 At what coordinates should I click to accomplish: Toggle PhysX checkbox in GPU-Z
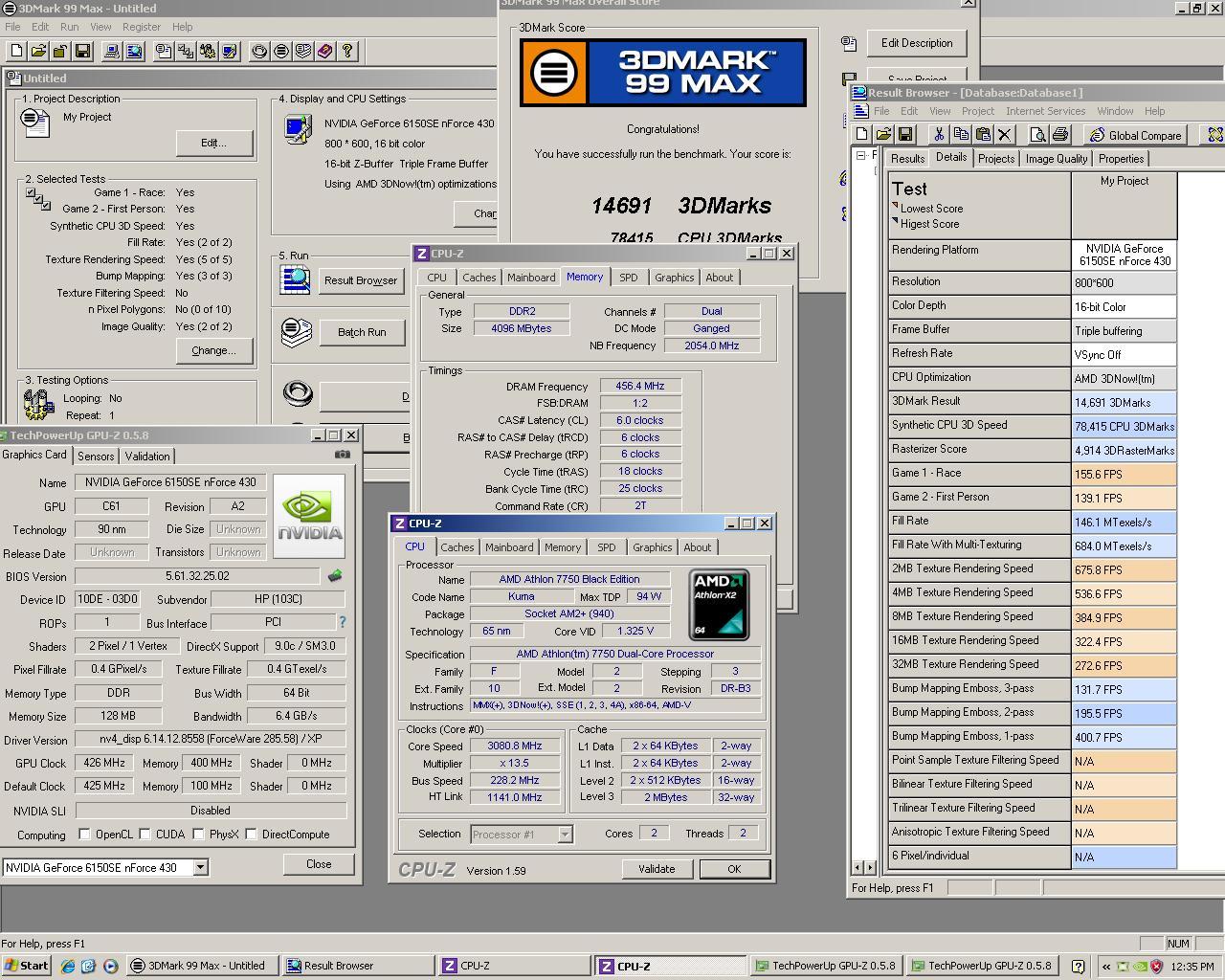(x=198, y=834)
